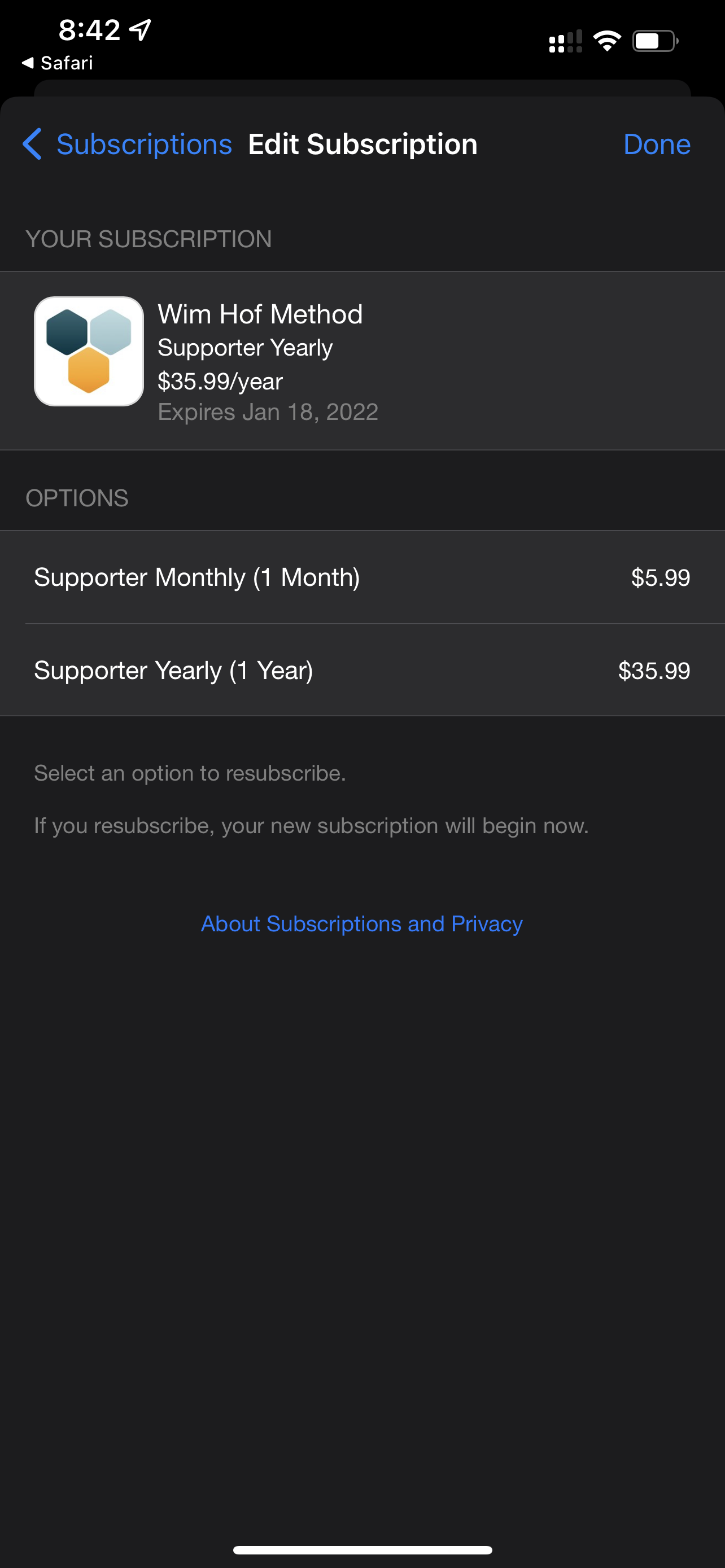Tap the battery indicator icon
The height and width of the screenshot is (1568, 725).
click(654, 41)
